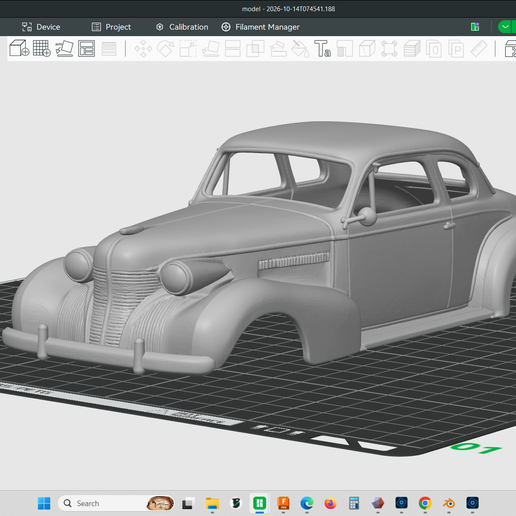
Task: Select the car body model on plate
Action: click(260, 247)
